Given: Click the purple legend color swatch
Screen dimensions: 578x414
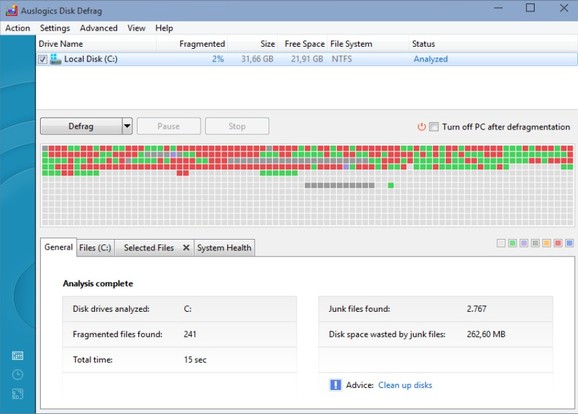Looking at the screenshot, I should pos(524,243).
